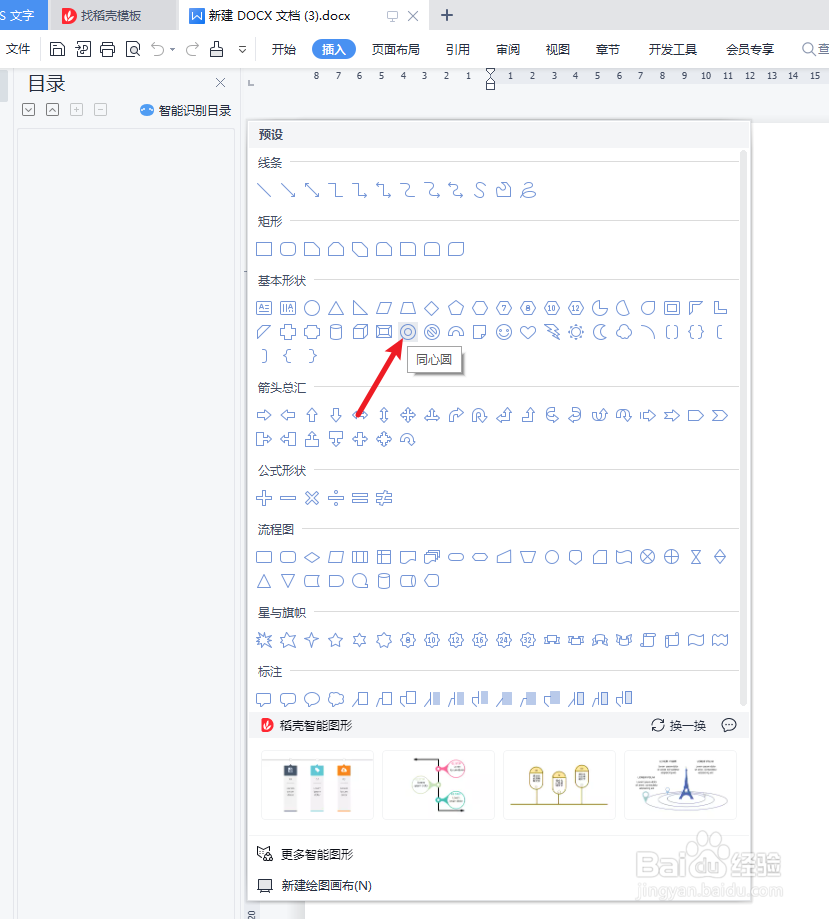
Task: Select the heart shape
Action: click(x=527, y=333)
